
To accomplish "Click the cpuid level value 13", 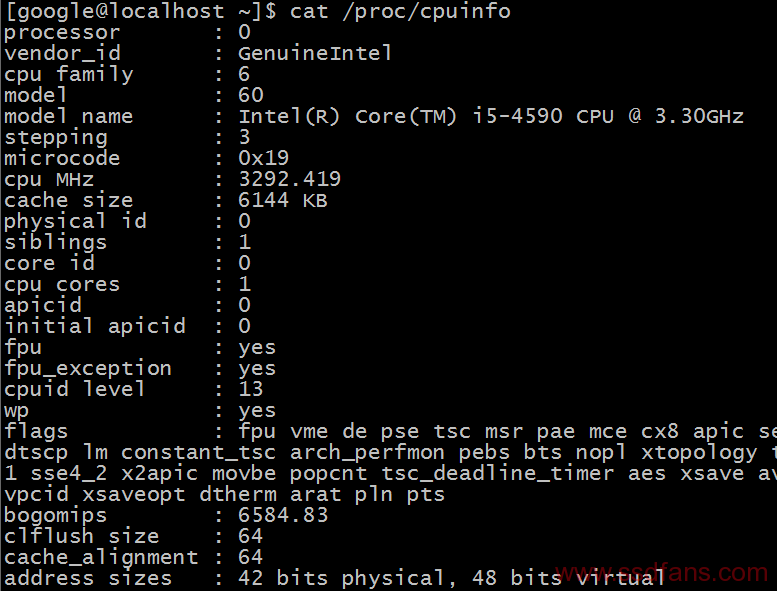I will [x=250, y=389].
